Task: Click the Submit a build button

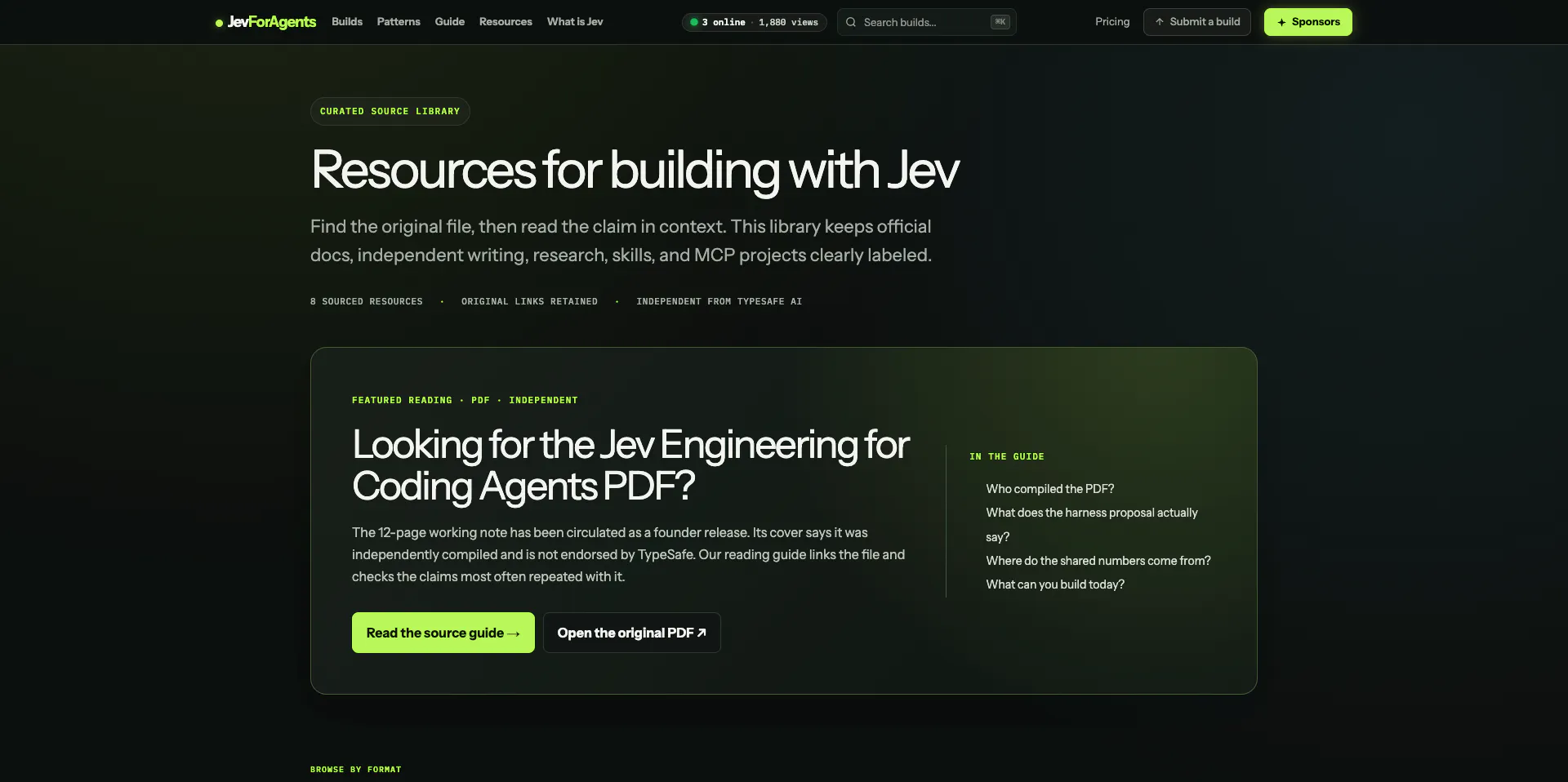Action: coord(1197,22)
